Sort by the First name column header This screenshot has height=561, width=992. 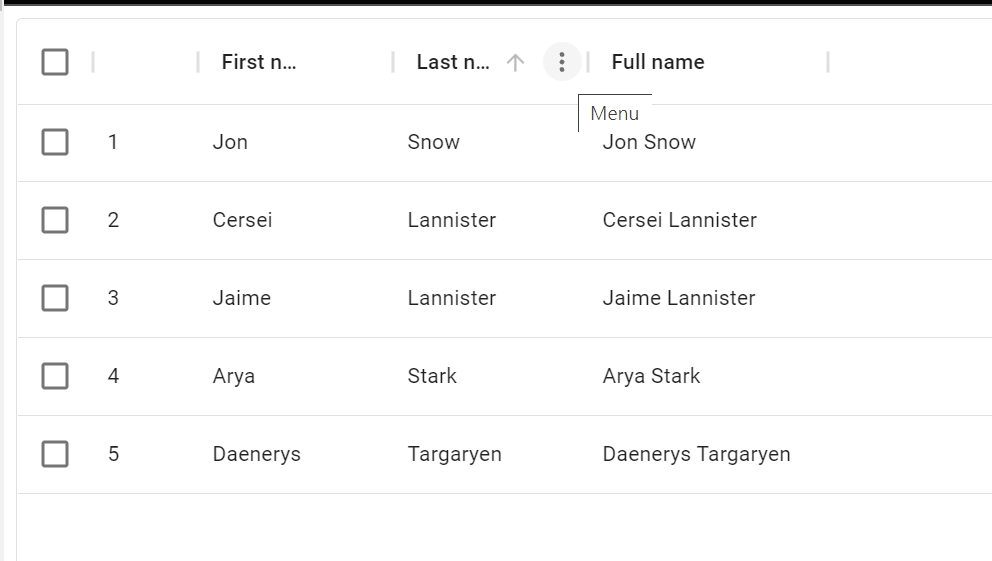pos(259,62)
